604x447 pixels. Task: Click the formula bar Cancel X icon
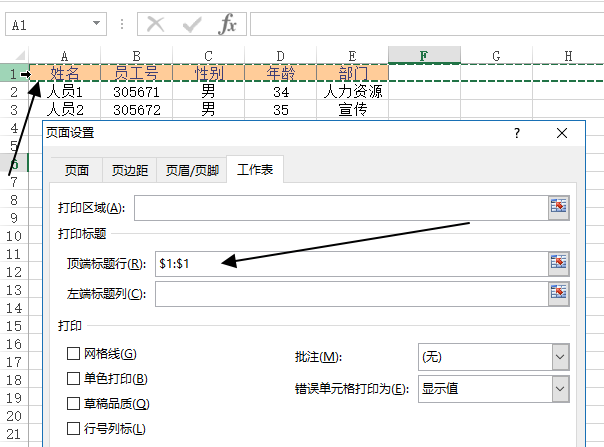tap(156, 24)
